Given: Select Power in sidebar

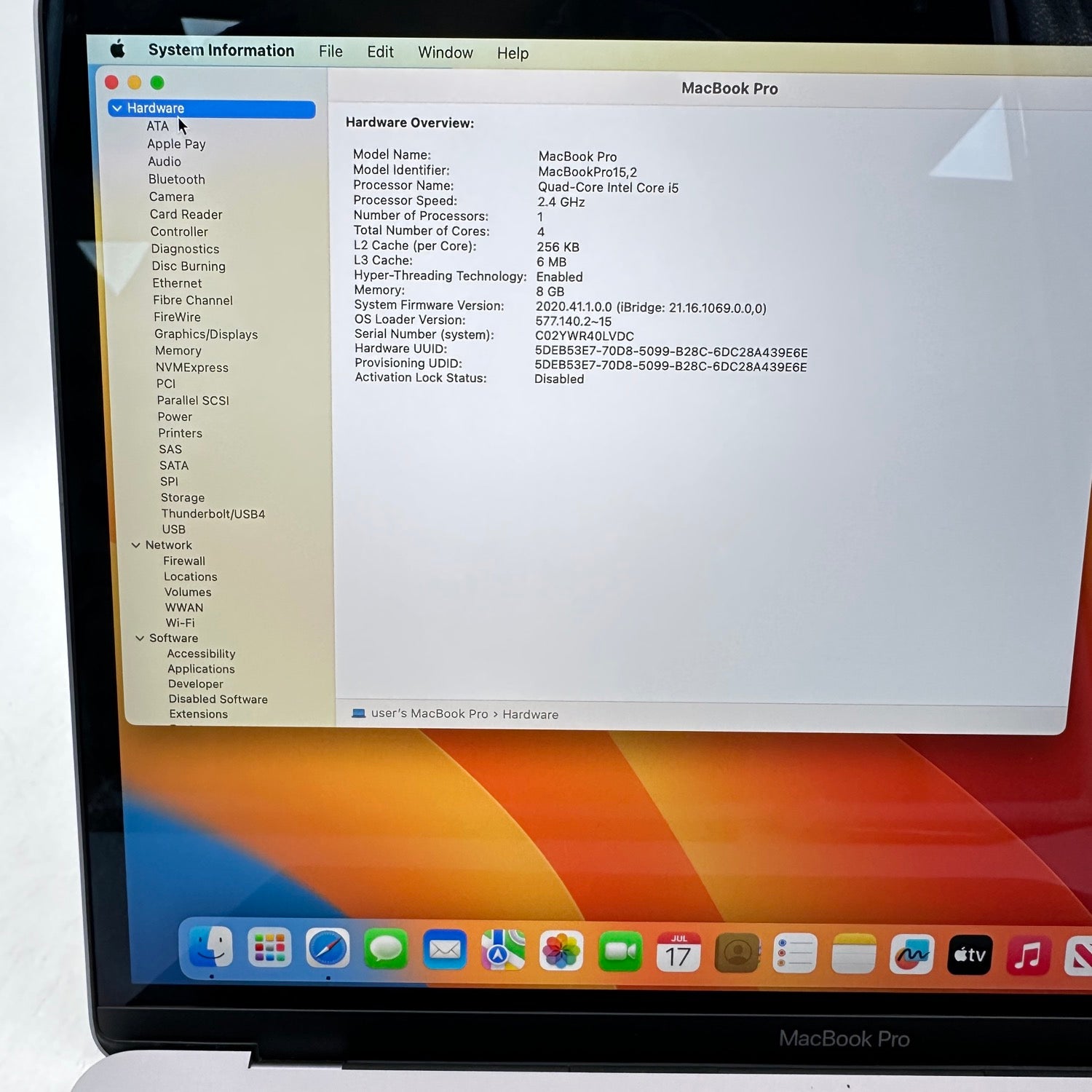Looking at the screenshot, I should [175, 416].
